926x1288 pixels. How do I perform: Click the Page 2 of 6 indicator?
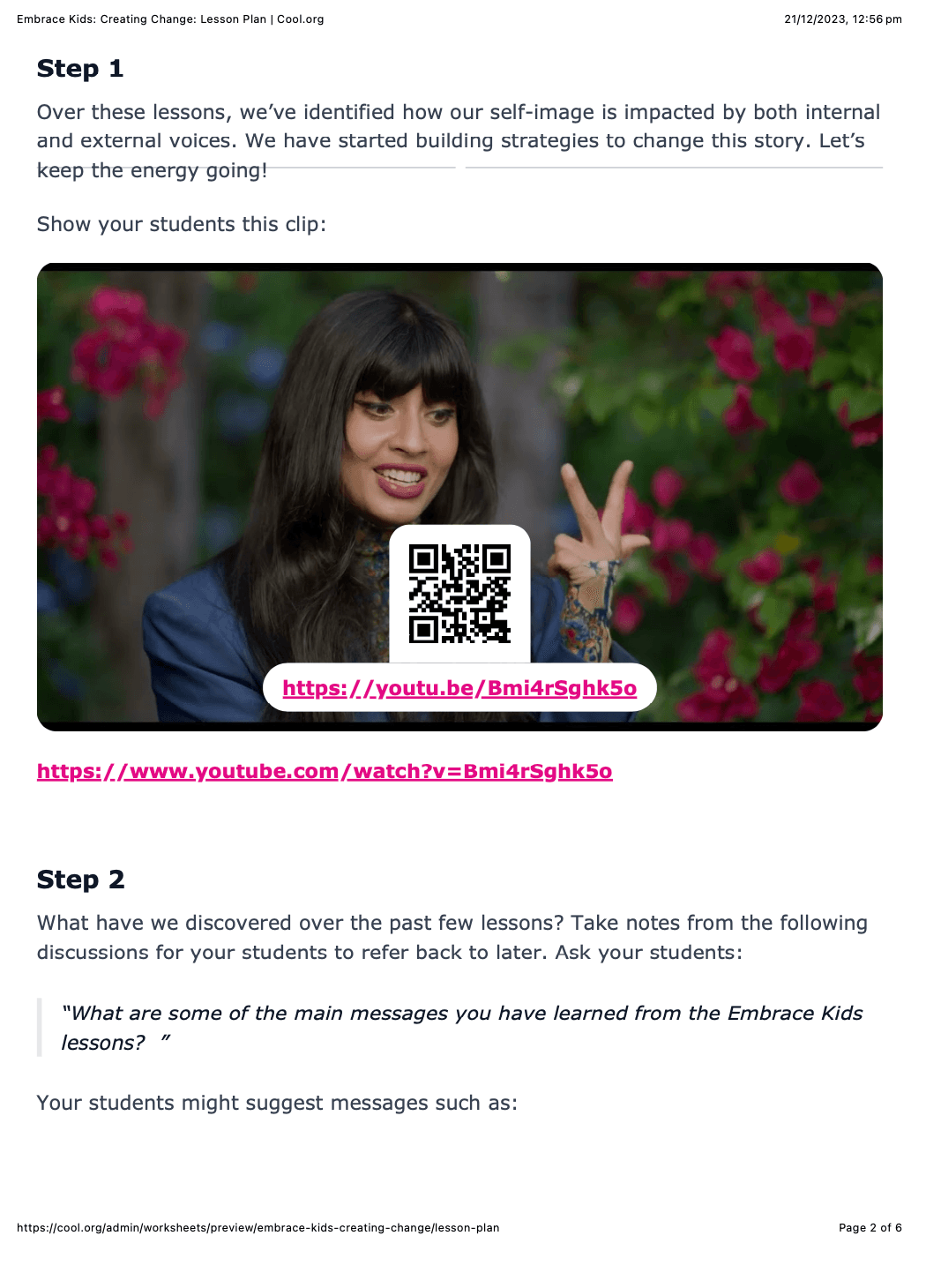click(x=870, y=1228)
